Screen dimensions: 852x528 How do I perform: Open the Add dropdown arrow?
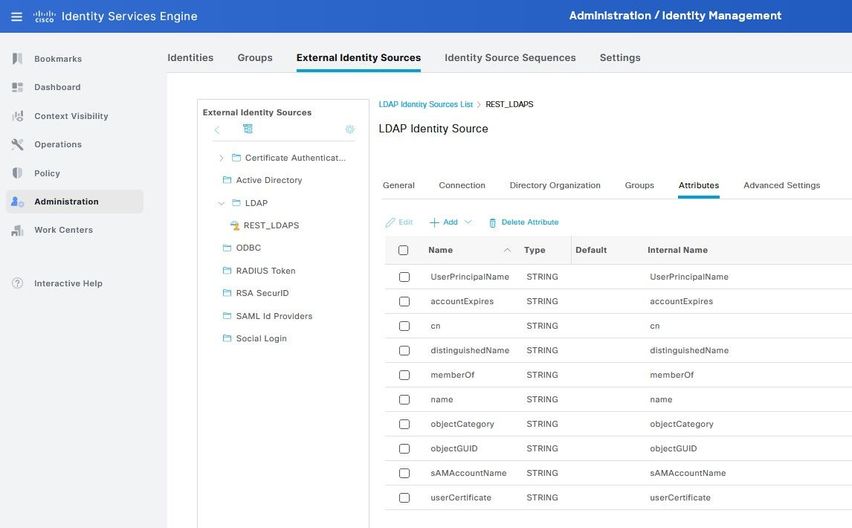click(x=468, y=222)
